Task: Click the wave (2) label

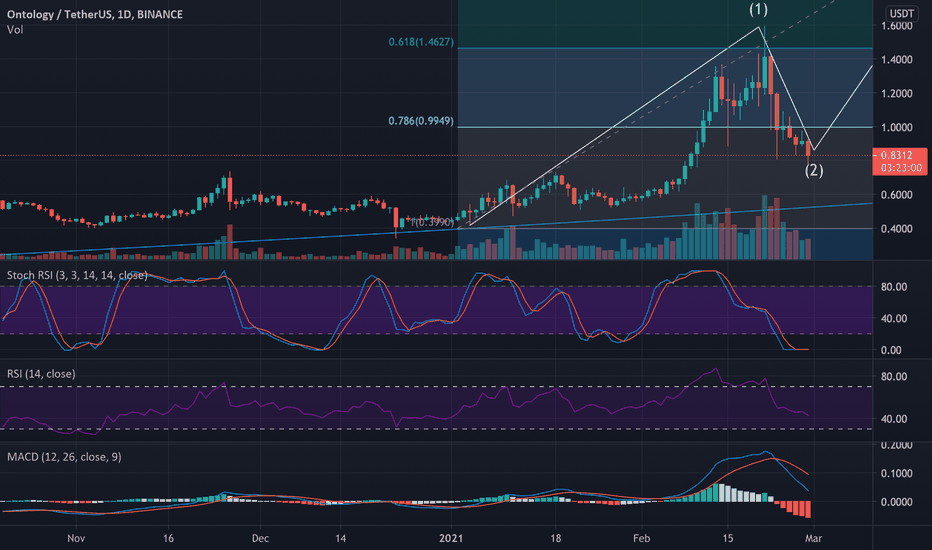Action: [x=814, y=171]
